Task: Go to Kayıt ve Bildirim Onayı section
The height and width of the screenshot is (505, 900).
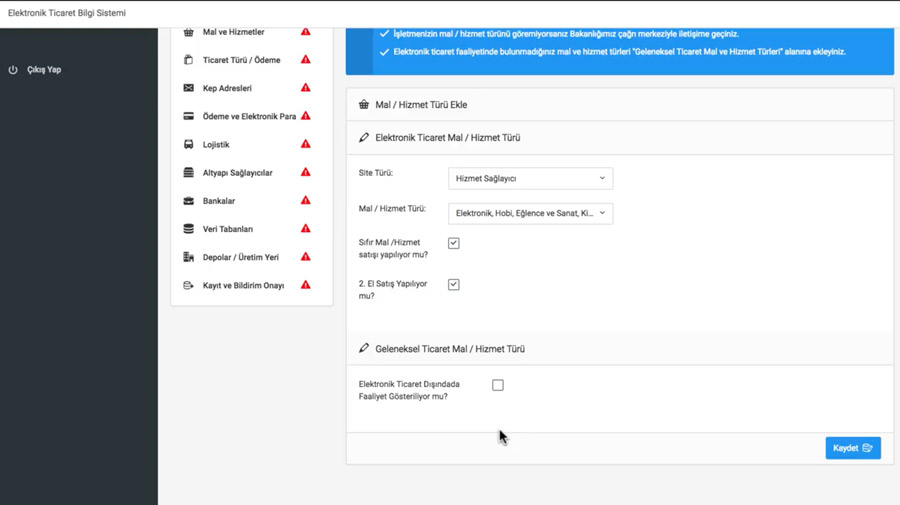Action: tap(243, 285)
